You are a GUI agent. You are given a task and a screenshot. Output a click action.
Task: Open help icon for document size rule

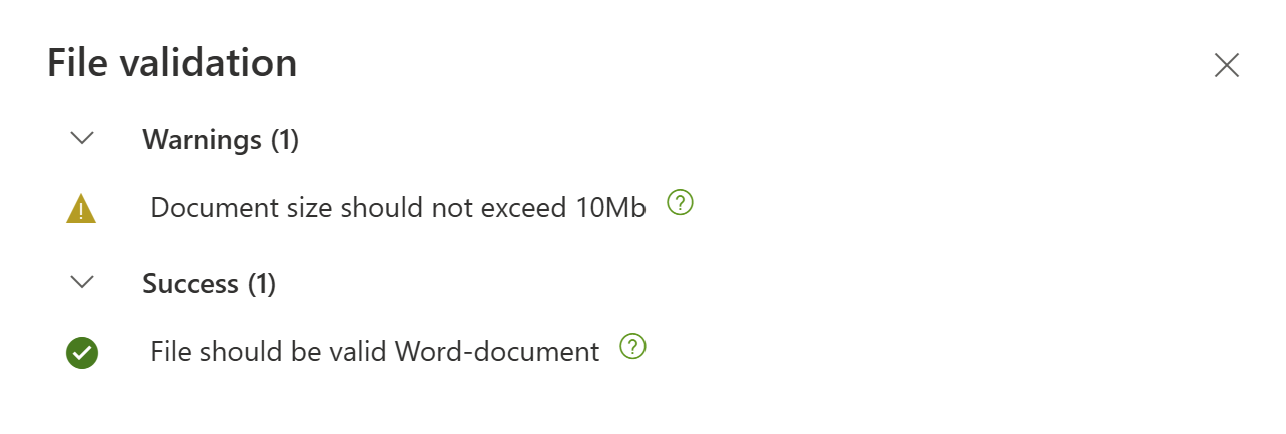(680, 203)
